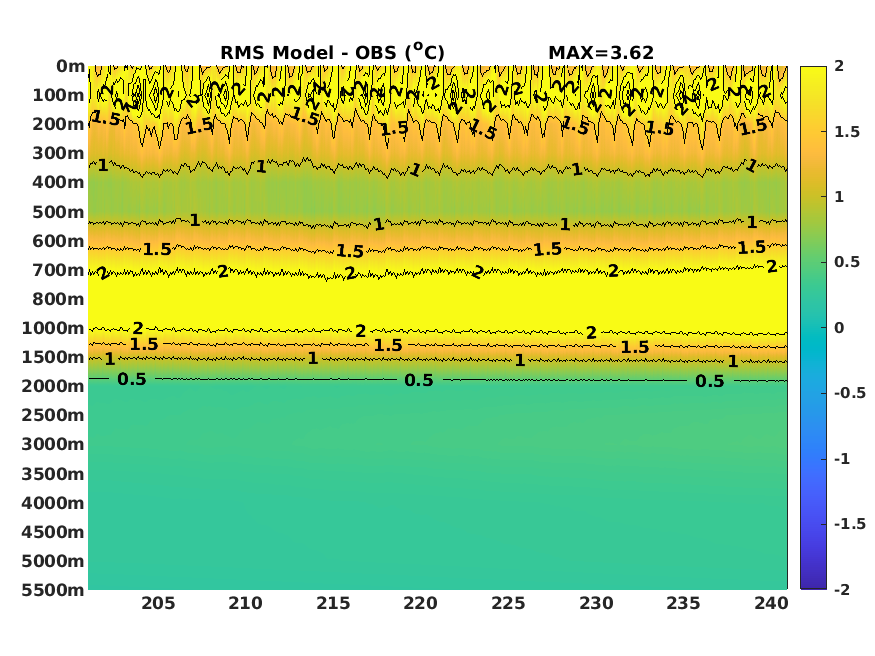Click the colorbar tick label '-1'
Viewport: 875px width, 656px height.
pos(842,459)
